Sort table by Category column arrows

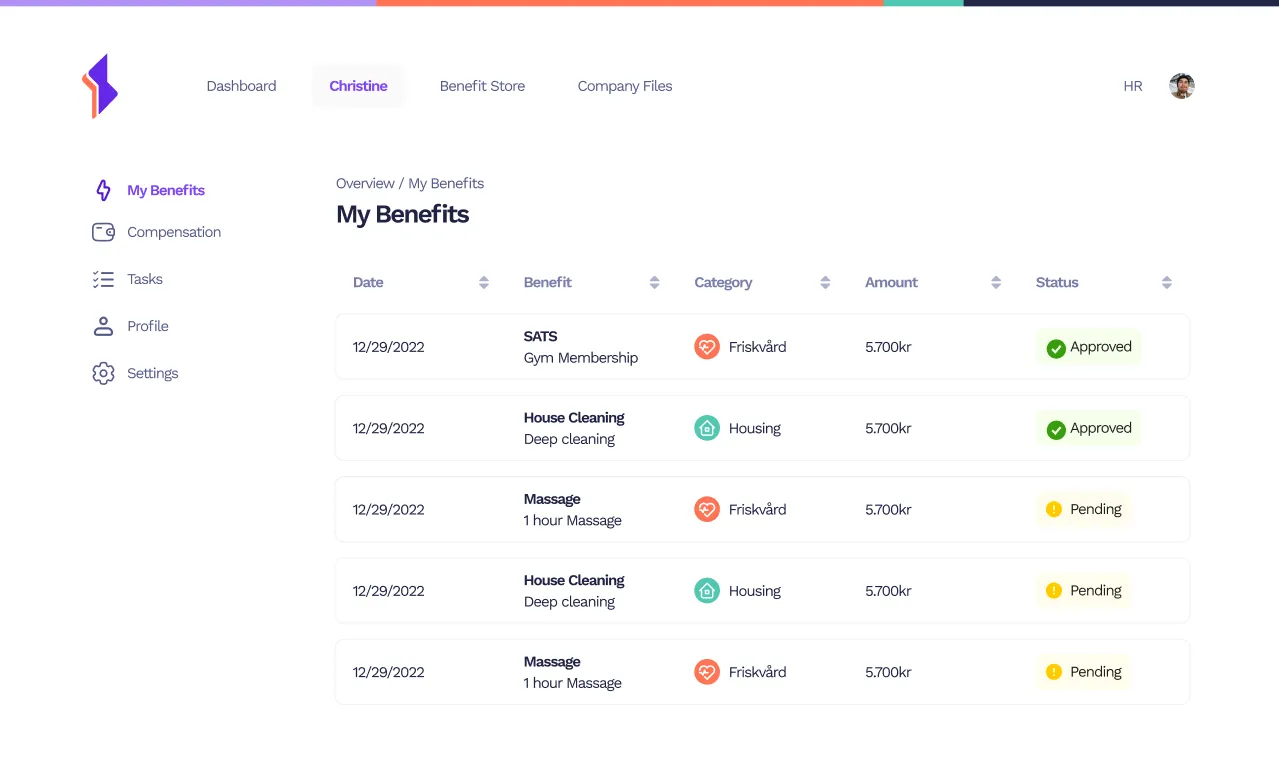point(825,283)
